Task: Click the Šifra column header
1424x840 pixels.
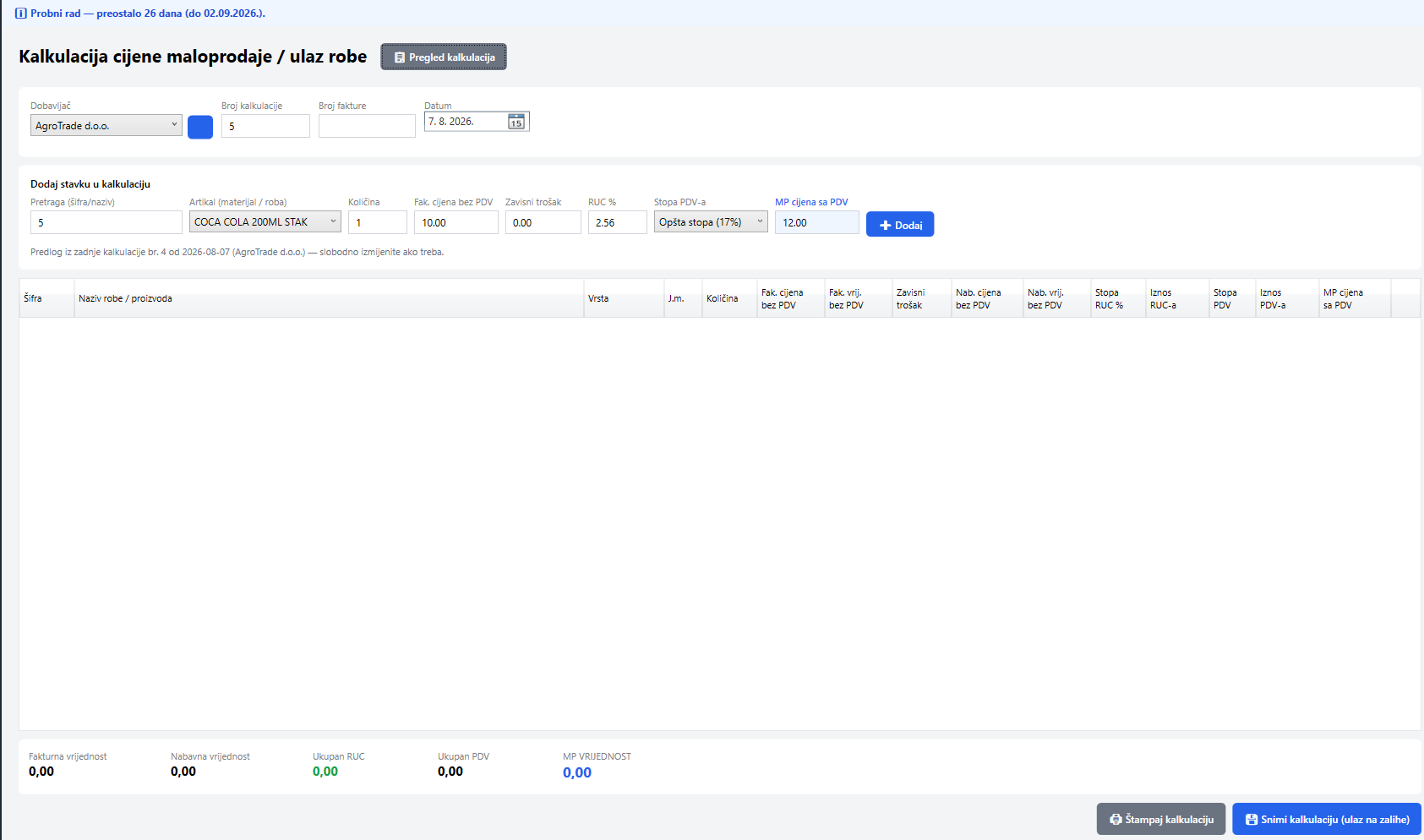Action: tap(46, 298)
